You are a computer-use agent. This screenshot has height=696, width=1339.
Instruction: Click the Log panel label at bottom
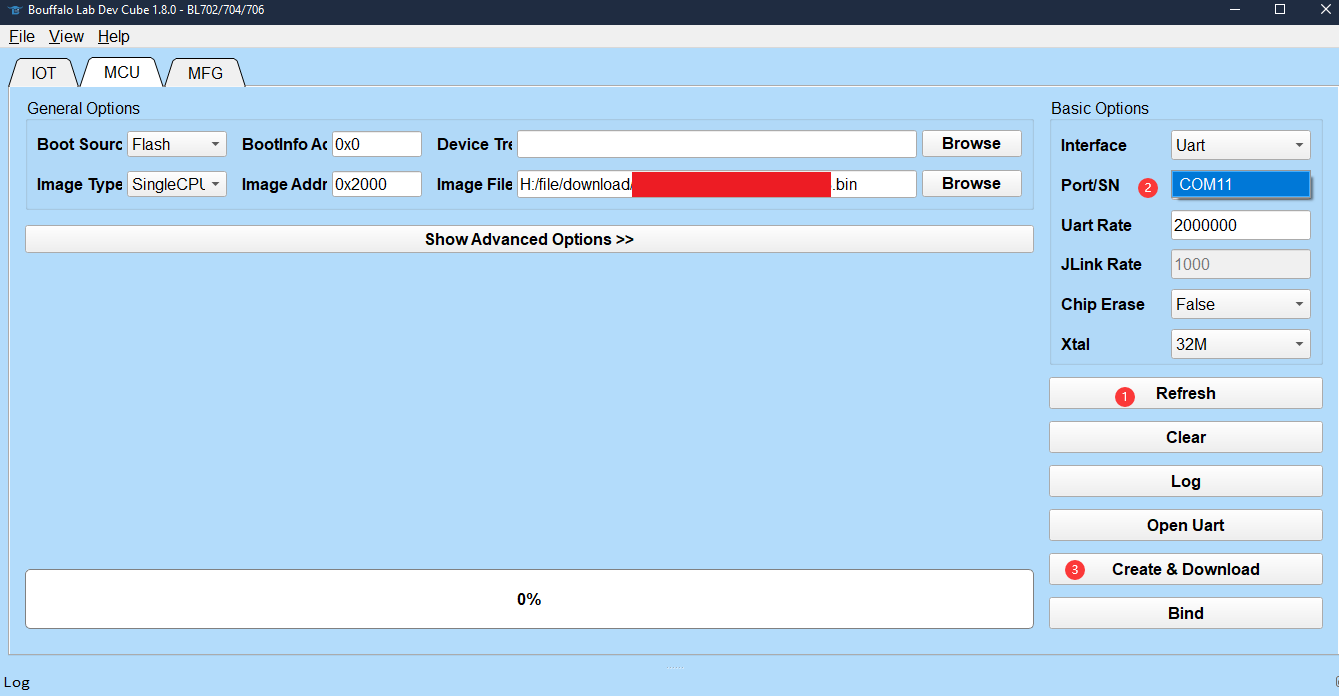click(x=17, y=682)
